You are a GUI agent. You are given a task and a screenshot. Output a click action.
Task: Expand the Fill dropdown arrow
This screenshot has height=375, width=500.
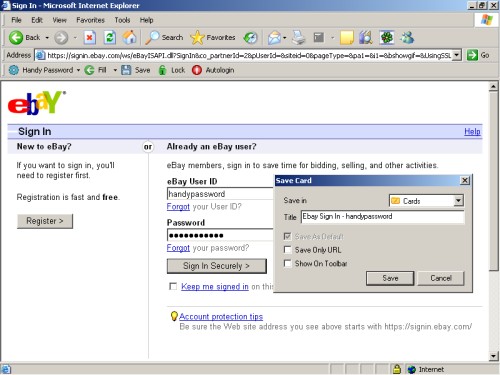click(x=115, y=70)
